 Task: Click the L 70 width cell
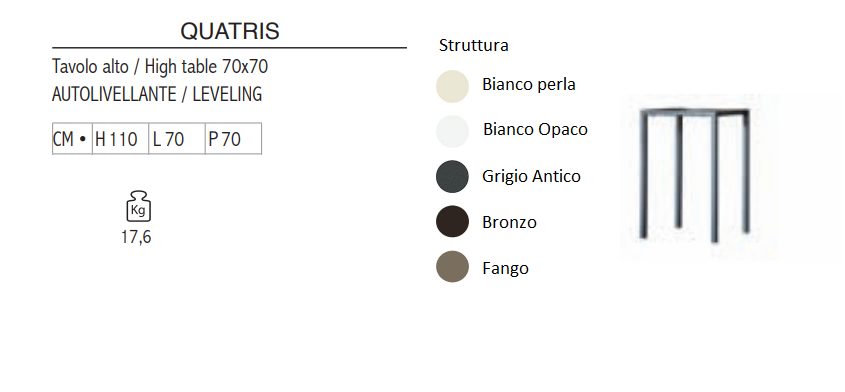pyautogui.click(x=177, y=139)
